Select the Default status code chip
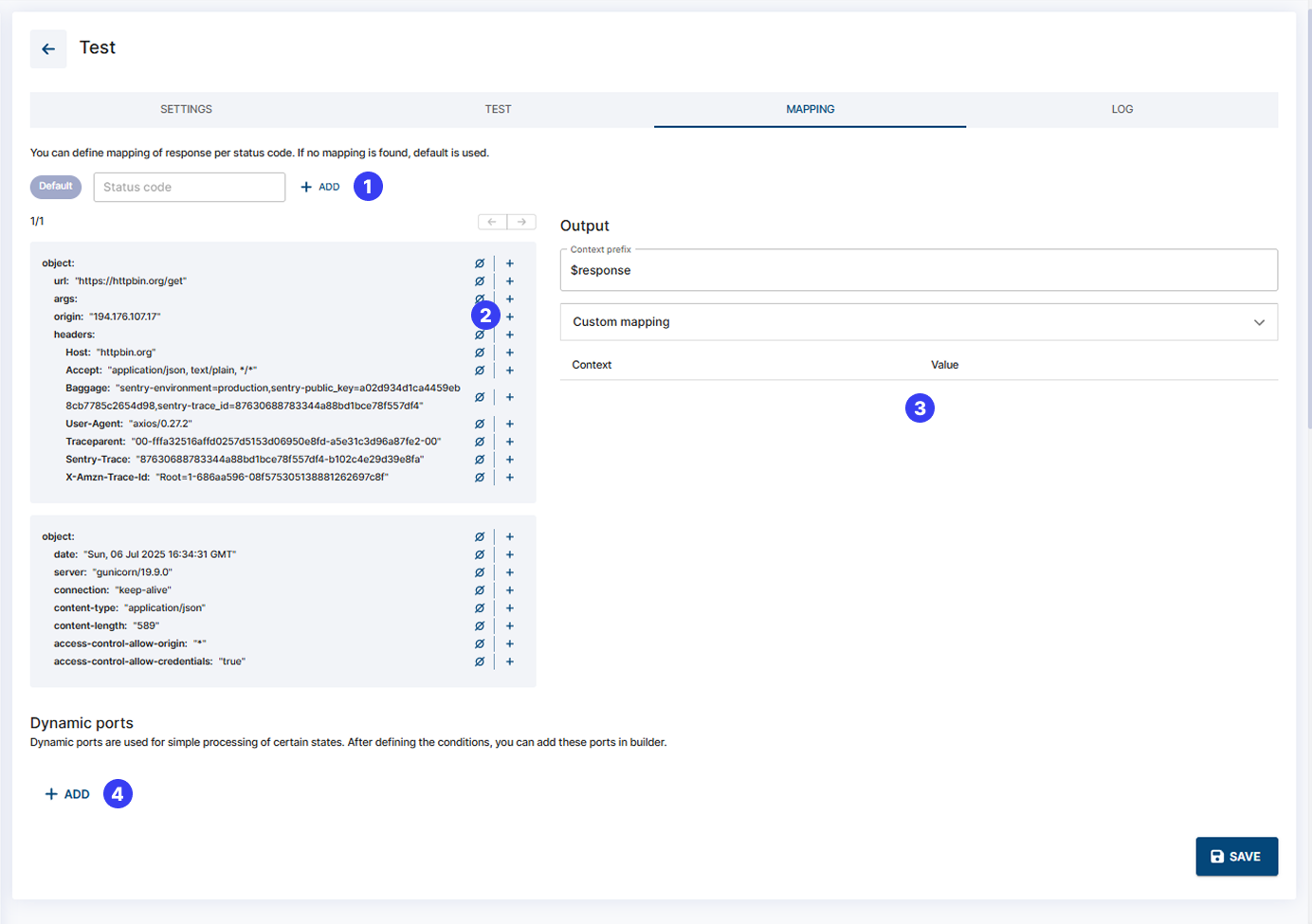1312x924 pixels. pos(55,187)
